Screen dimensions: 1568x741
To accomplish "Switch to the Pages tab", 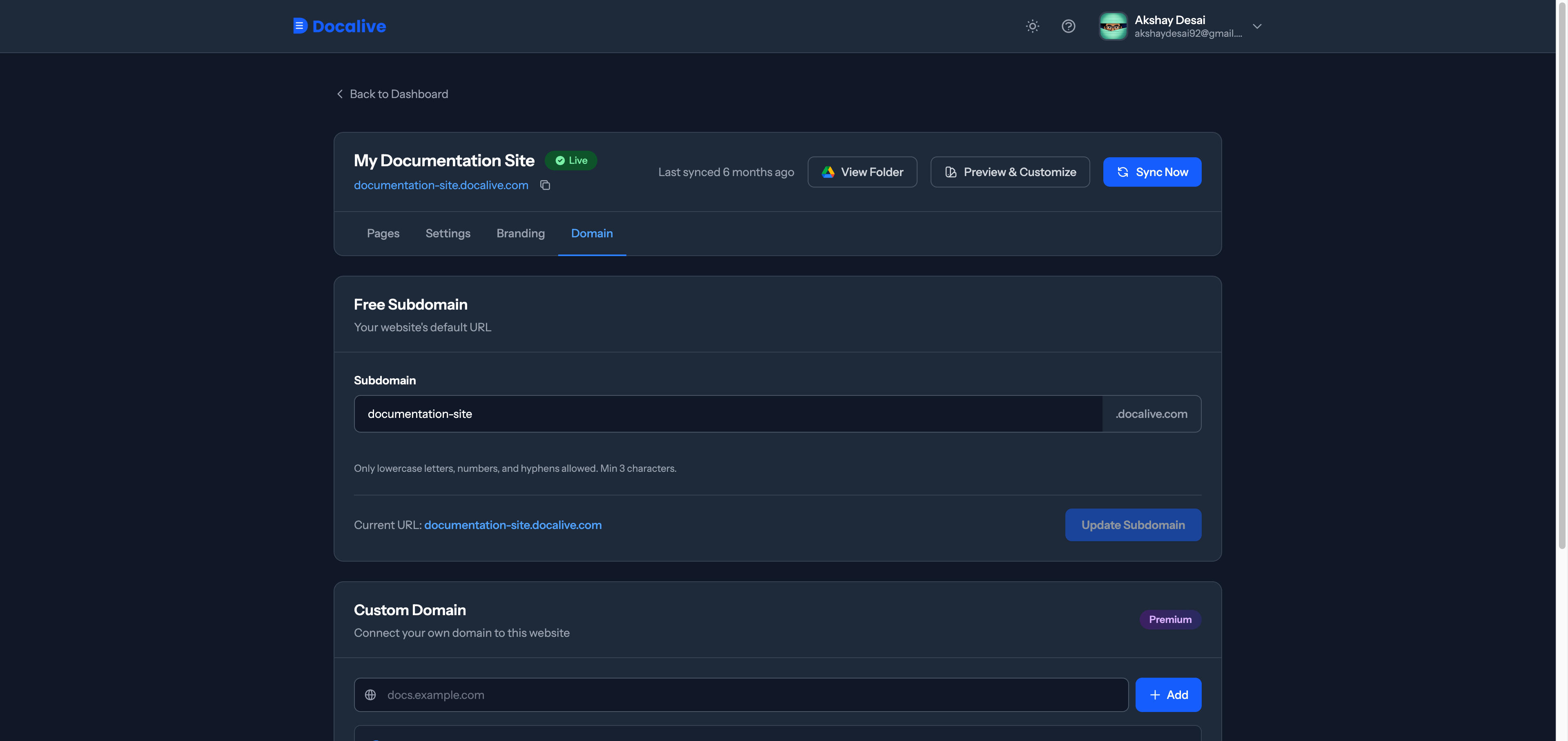I will coord(383,233).
